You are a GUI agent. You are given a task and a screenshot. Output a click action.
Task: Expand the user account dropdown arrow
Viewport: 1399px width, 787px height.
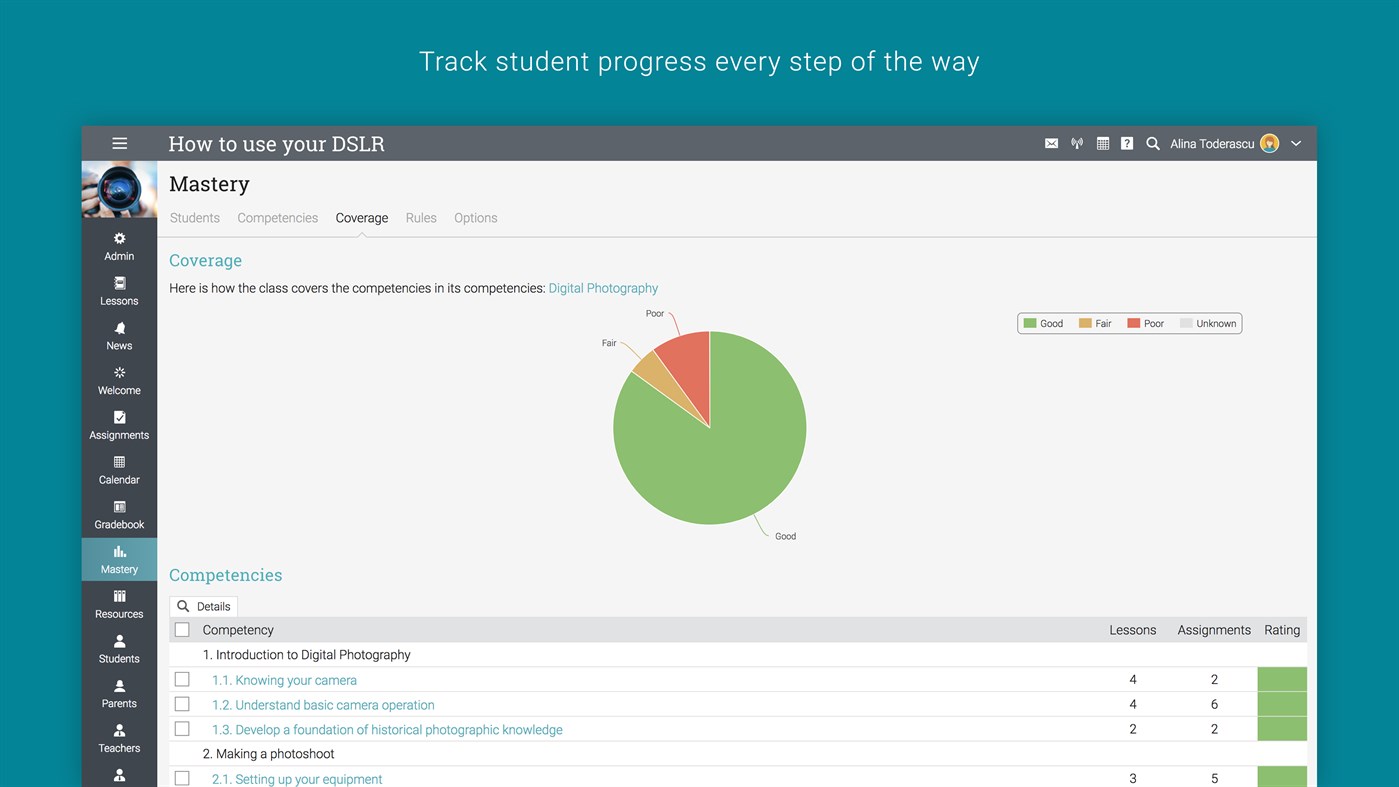coord(1296,144)
